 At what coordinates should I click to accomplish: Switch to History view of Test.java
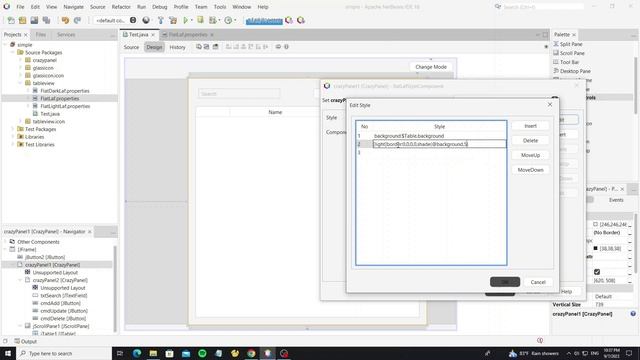tap(178, 47)
